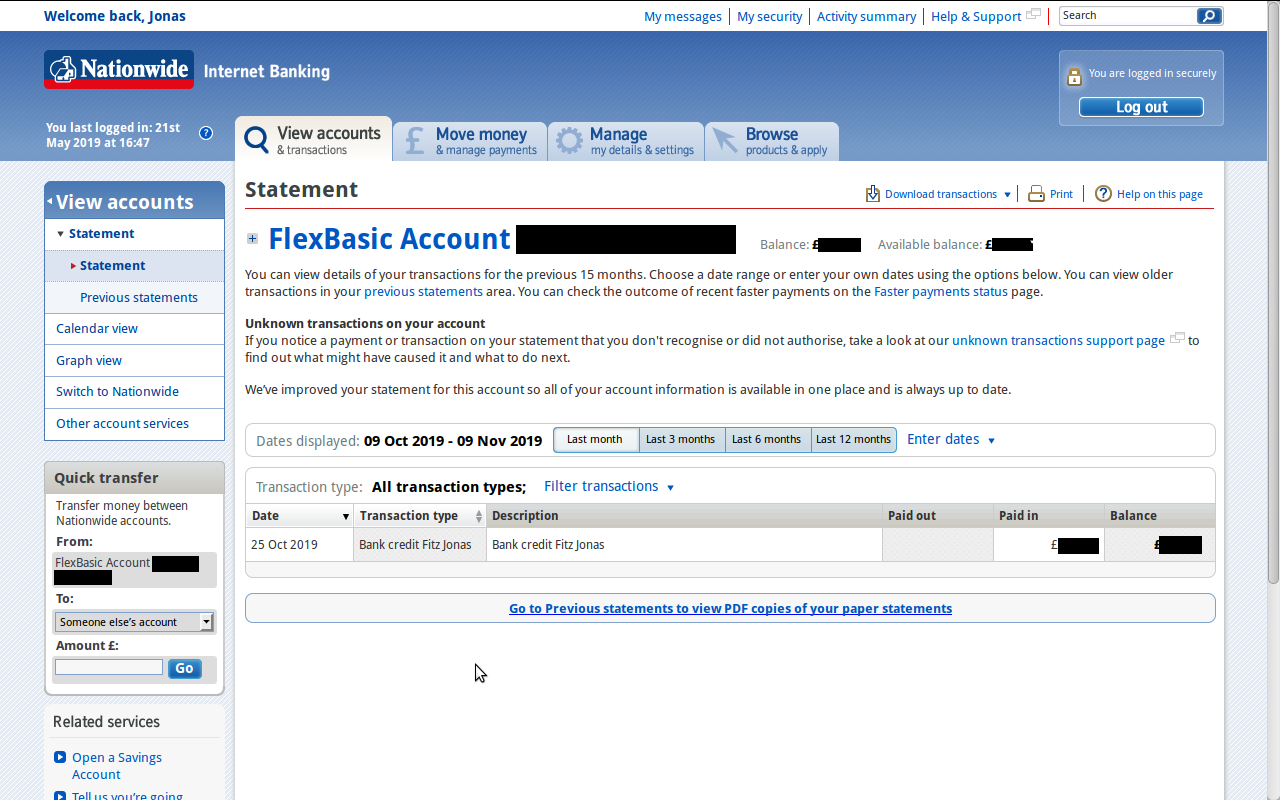
Task: Open the Enter dates dropdown
Action: (950, 440)
